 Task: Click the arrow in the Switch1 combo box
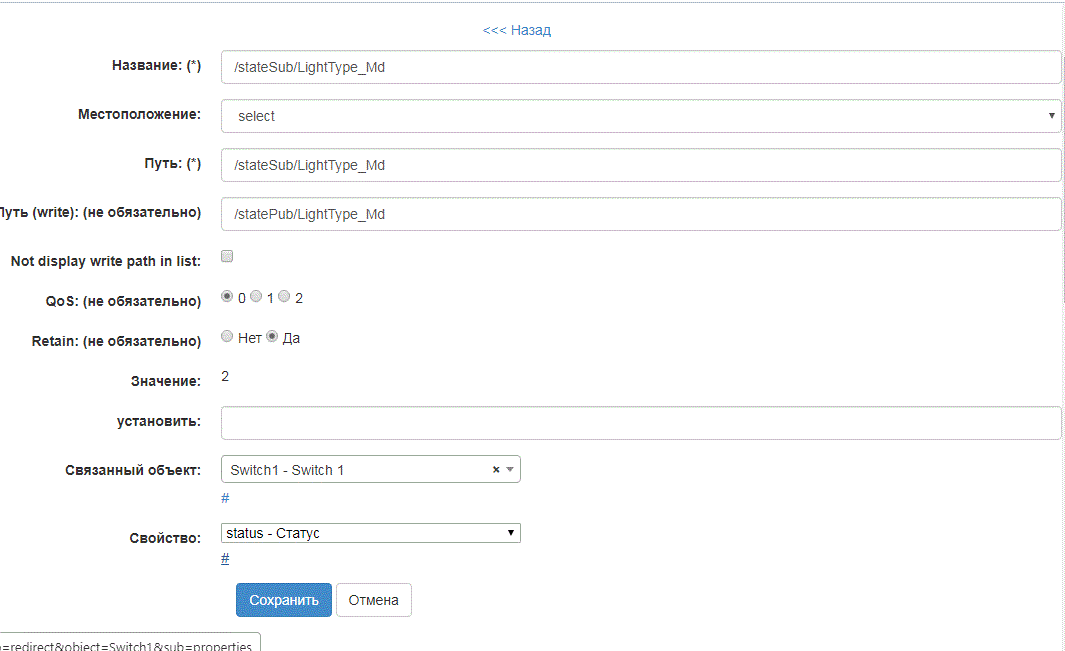[x=509, y=470]
